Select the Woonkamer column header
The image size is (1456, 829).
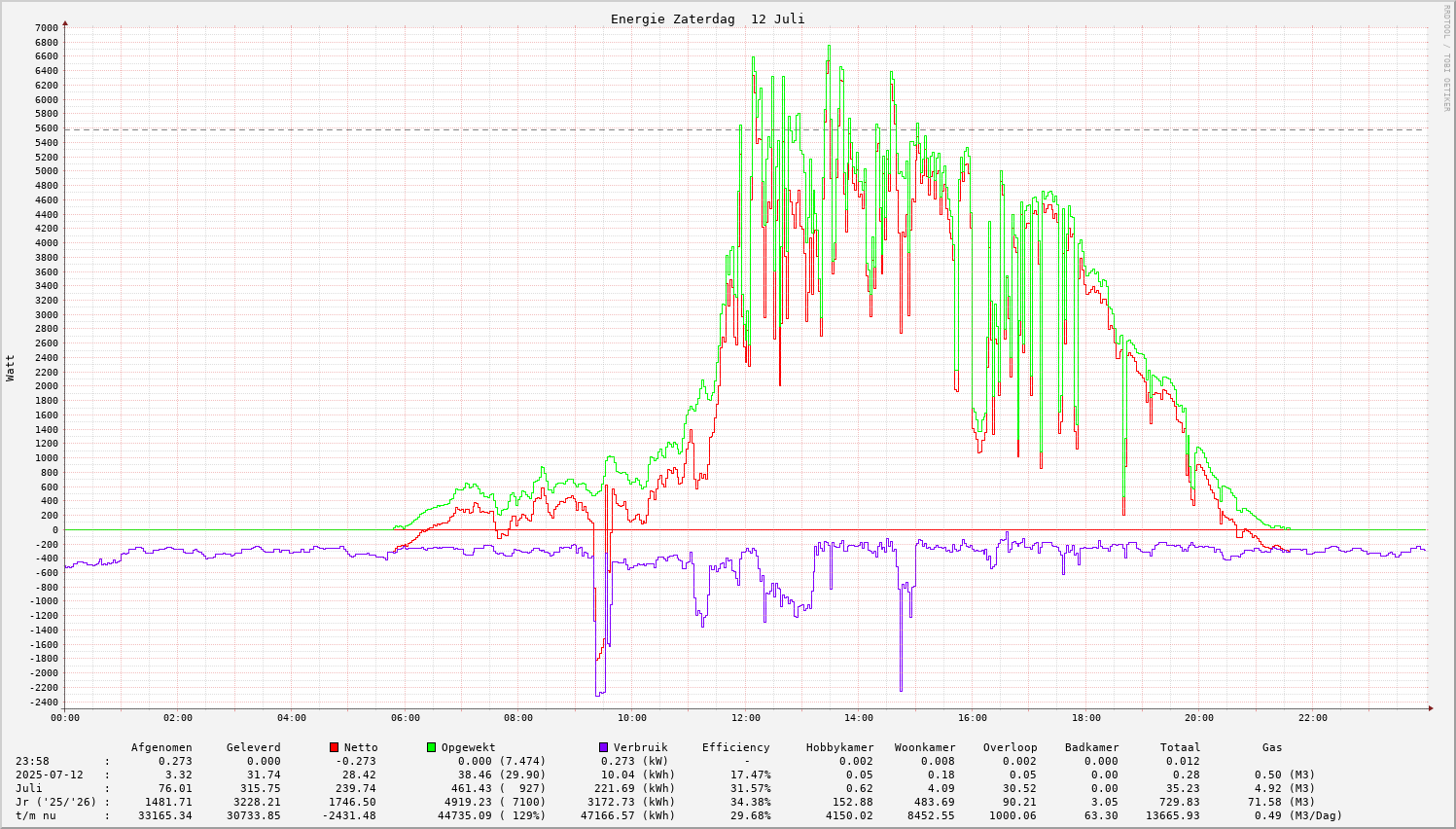point(925,747)
